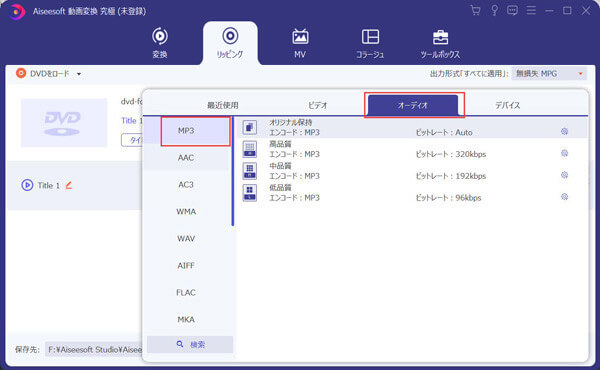Click the ビットレート : 96kbps value
The height and width of the screenshot is (370, 600).
point(448,198)
